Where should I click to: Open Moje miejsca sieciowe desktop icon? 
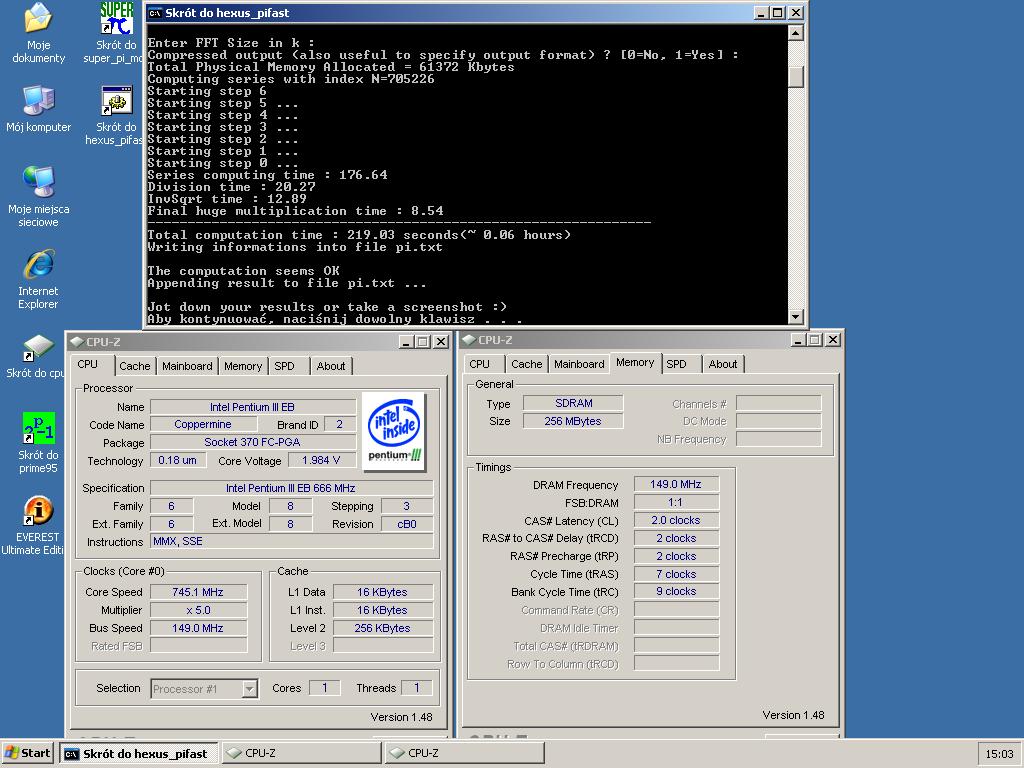tap(38, 197)
